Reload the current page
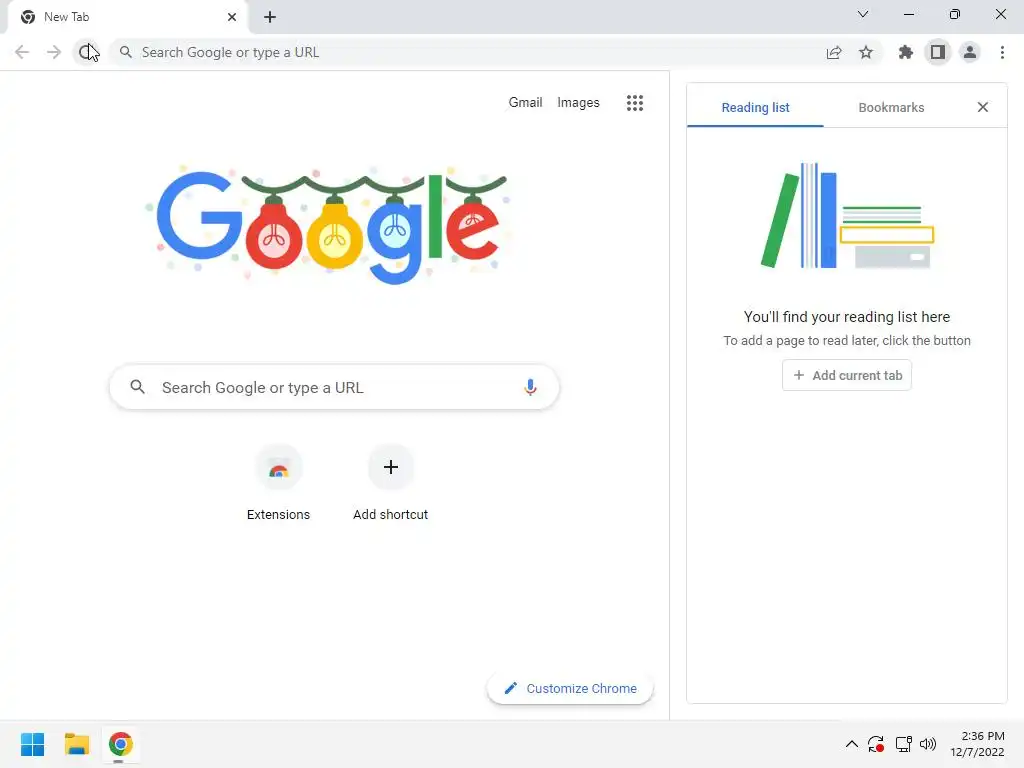This screenshot has height=768, width=1024. [87, 52]
